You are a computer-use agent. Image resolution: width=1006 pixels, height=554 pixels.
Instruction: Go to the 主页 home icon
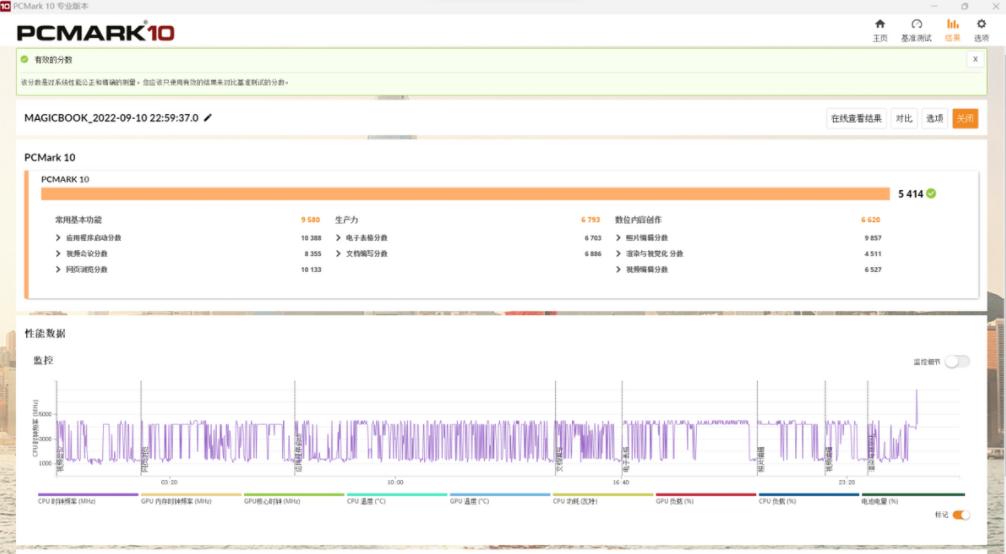pos(879,29)
